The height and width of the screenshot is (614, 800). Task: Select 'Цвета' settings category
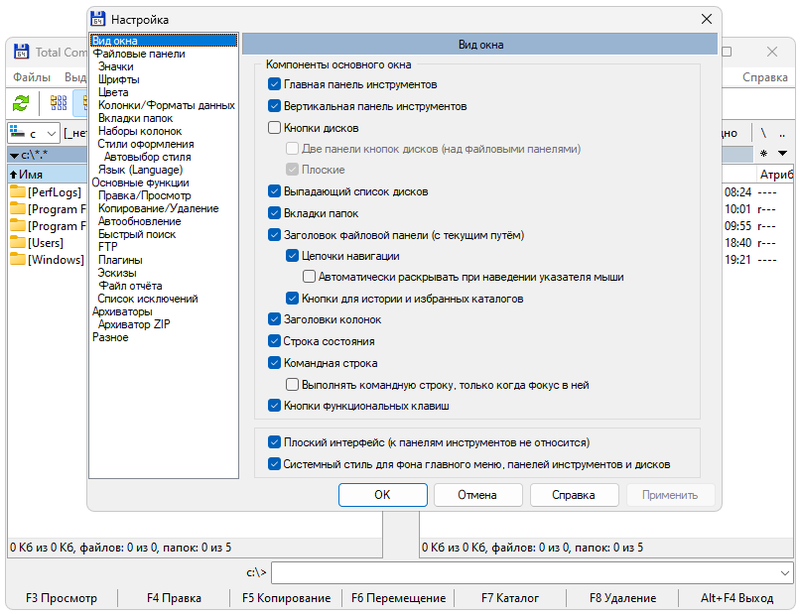click(x=113, y=92)
